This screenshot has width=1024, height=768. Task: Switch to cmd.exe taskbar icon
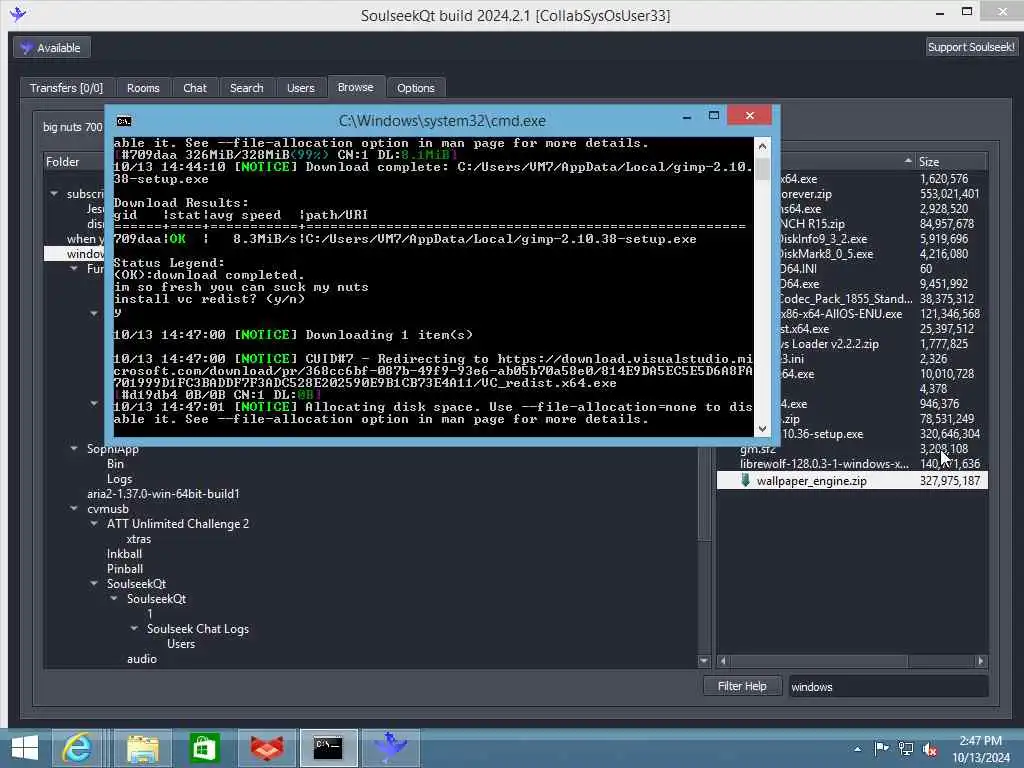click(x=328, y=748)
